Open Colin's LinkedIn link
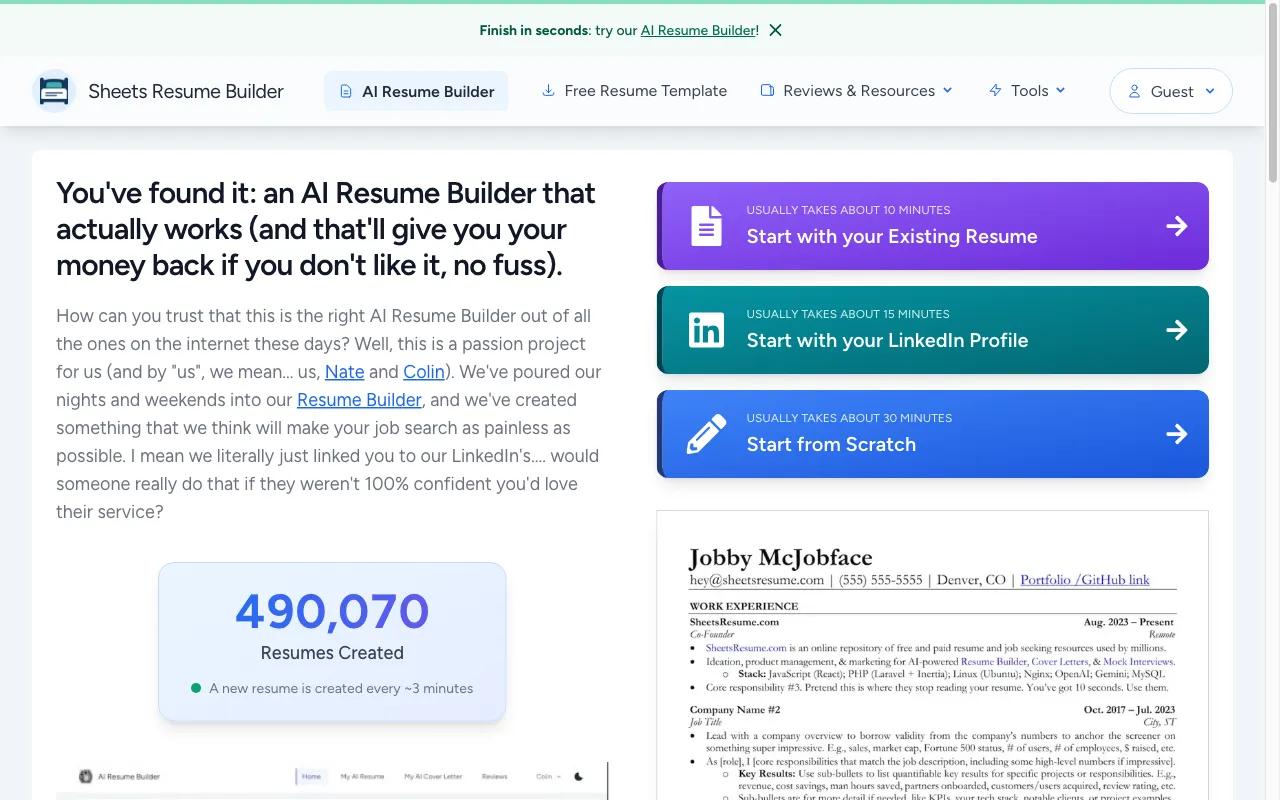Image resolution: width=1280 pixels, height=800 pixels. point(424,372)
